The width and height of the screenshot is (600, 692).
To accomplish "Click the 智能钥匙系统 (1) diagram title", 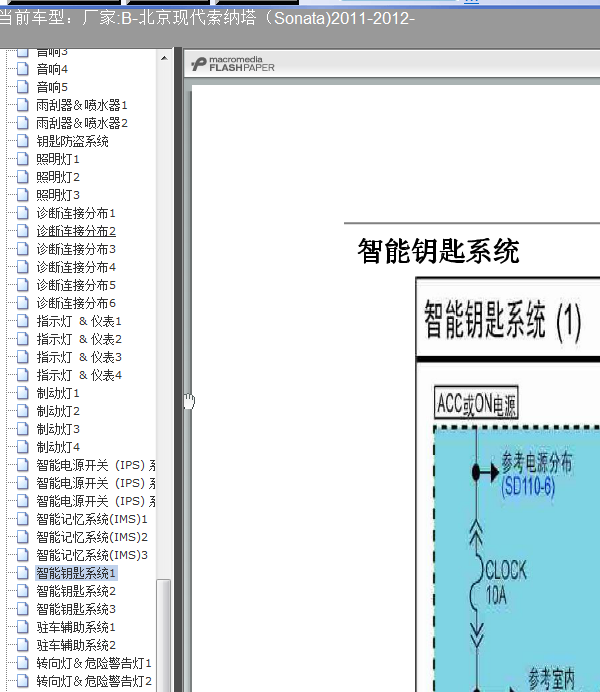I will pyautogui.click(x=502, y=320).
